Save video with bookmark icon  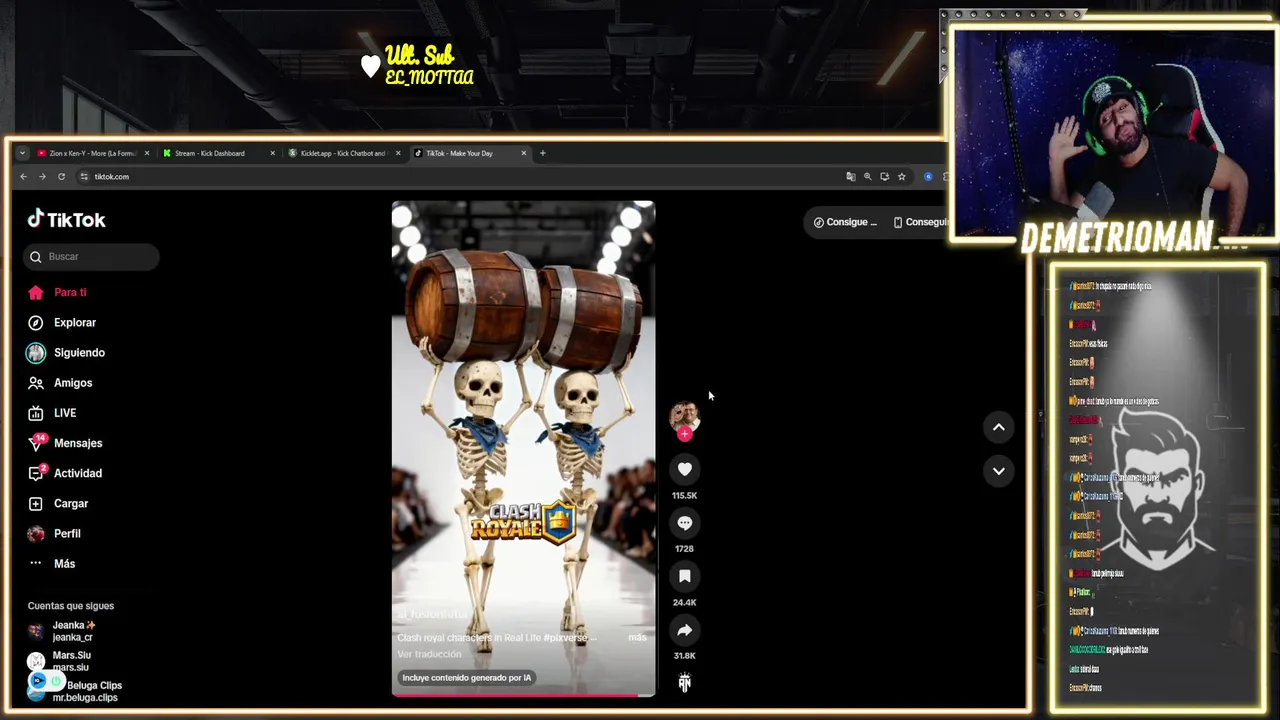pyautogui.click(x=684, y=576)
